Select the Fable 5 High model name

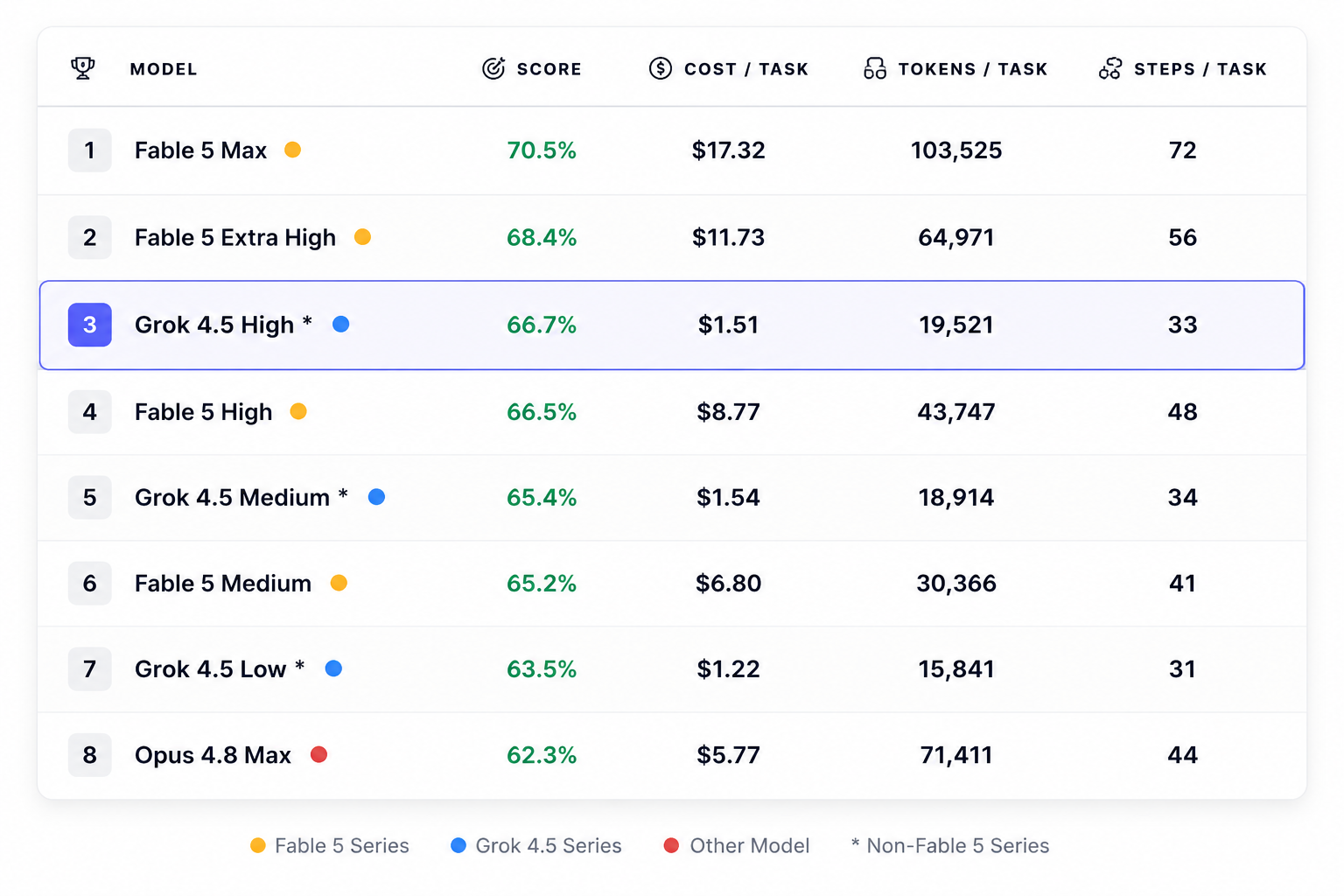(x=204, y=412)
